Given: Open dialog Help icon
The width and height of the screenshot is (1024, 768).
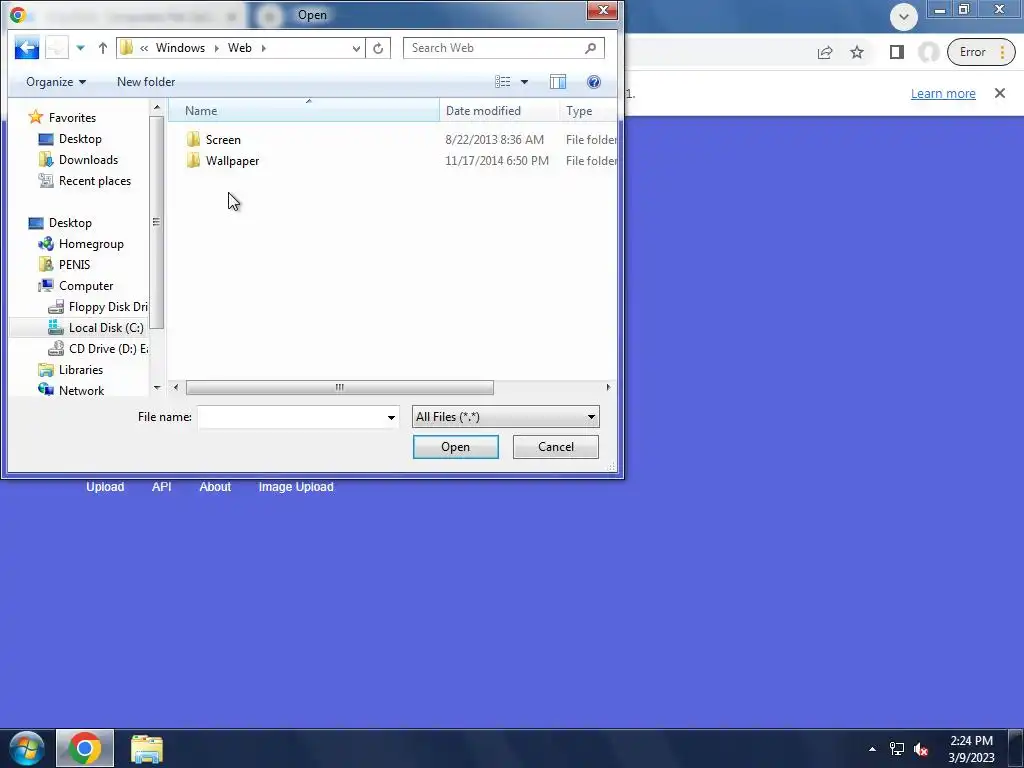Looking at the screenshot, I should 594,82.
